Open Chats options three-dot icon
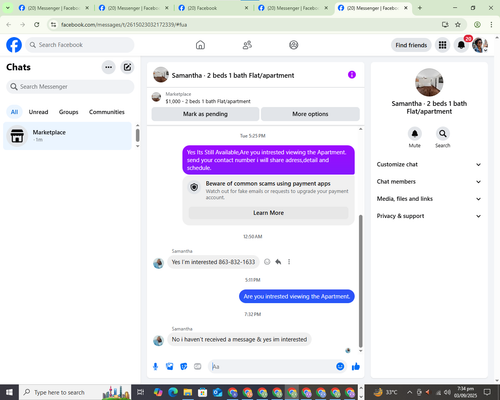The height and width of the screenshot is (400, 500). (109, 67)
